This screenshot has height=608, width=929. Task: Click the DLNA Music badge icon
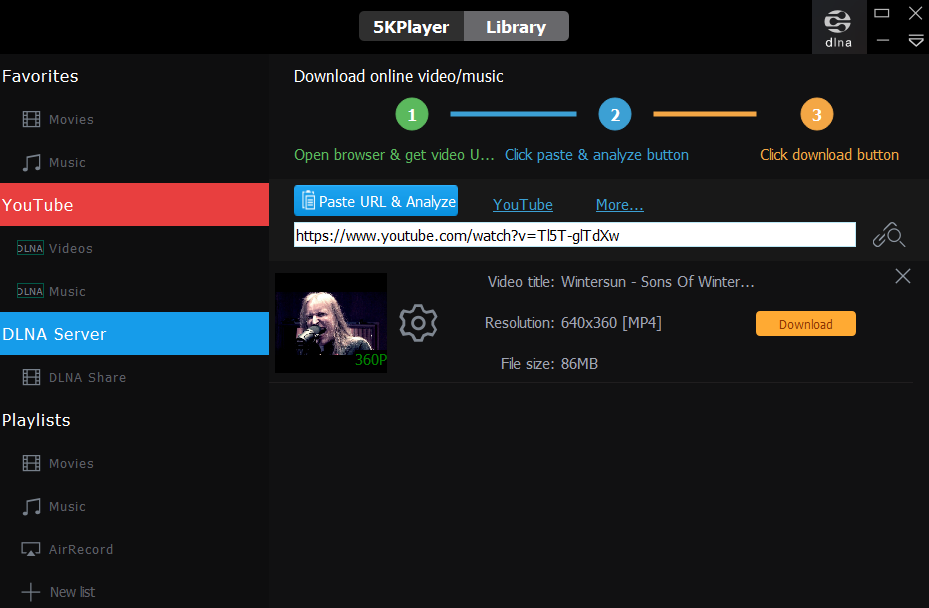pos(30,292)
